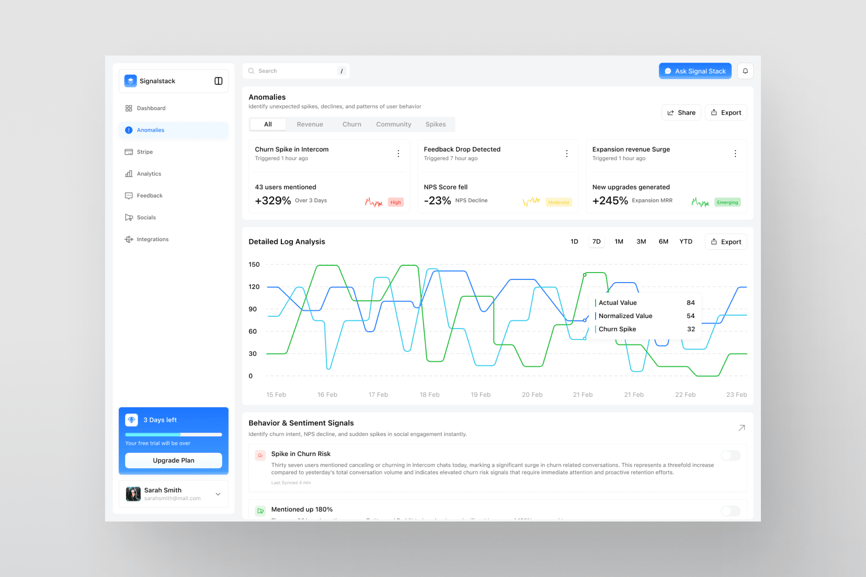This screenshot has width=866, height=577.
Task: Switch to the Revenue tab
Action: point(309,125)
